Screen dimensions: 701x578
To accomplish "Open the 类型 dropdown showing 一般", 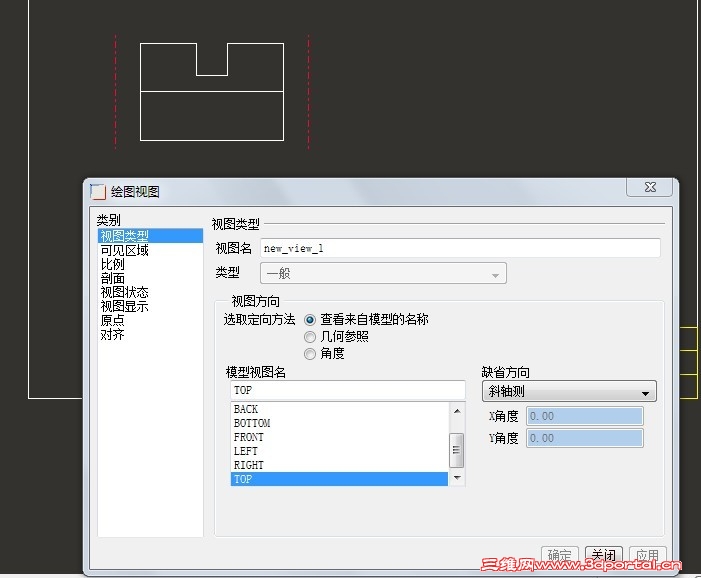I will point(383,273).
